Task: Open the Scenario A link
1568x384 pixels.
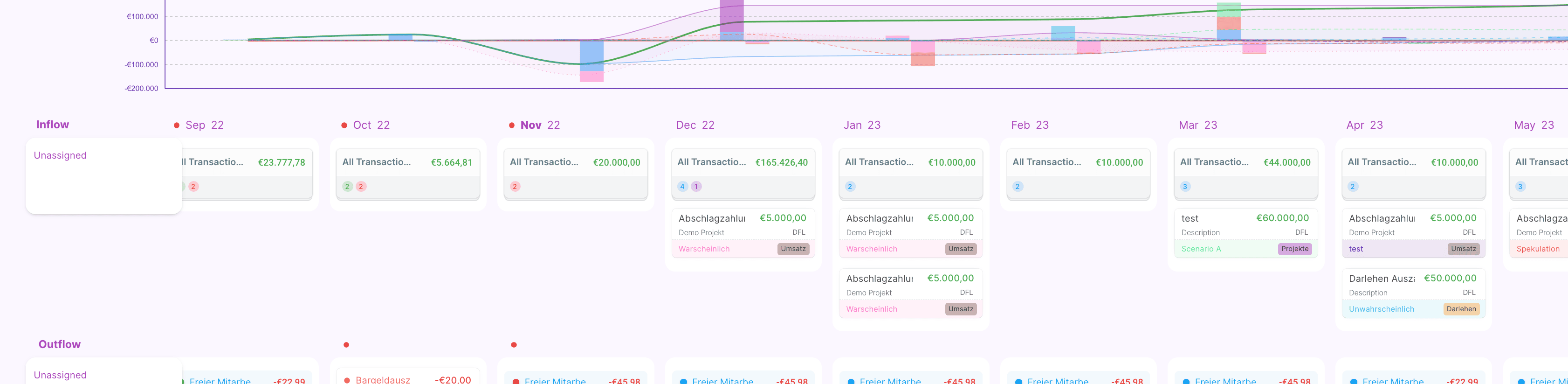Action: point(1201,249)
